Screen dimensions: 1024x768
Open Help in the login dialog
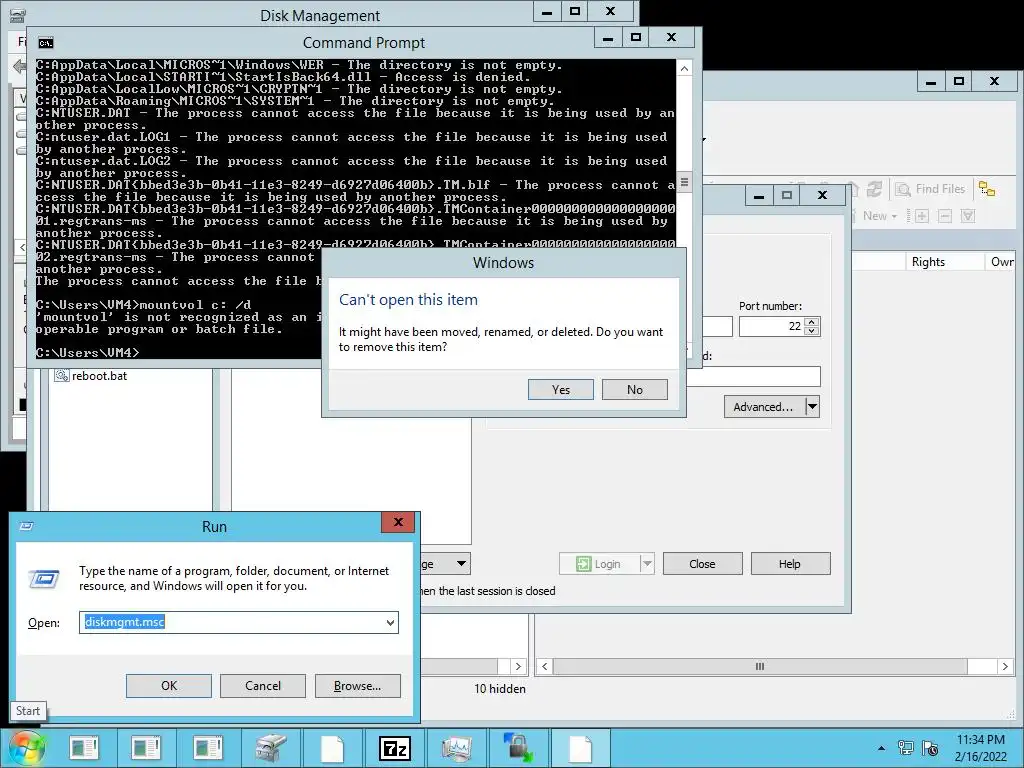(x=790, y=564)
